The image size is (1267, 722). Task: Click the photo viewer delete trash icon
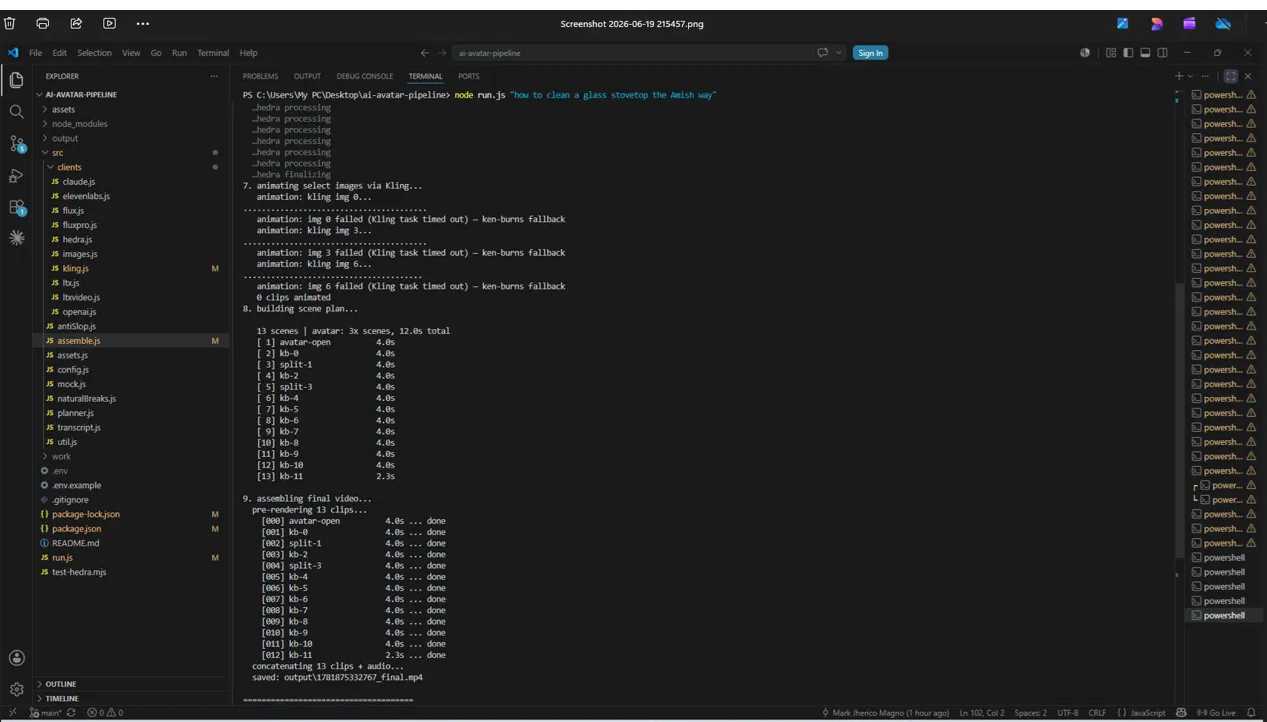(x=10, y=23)
